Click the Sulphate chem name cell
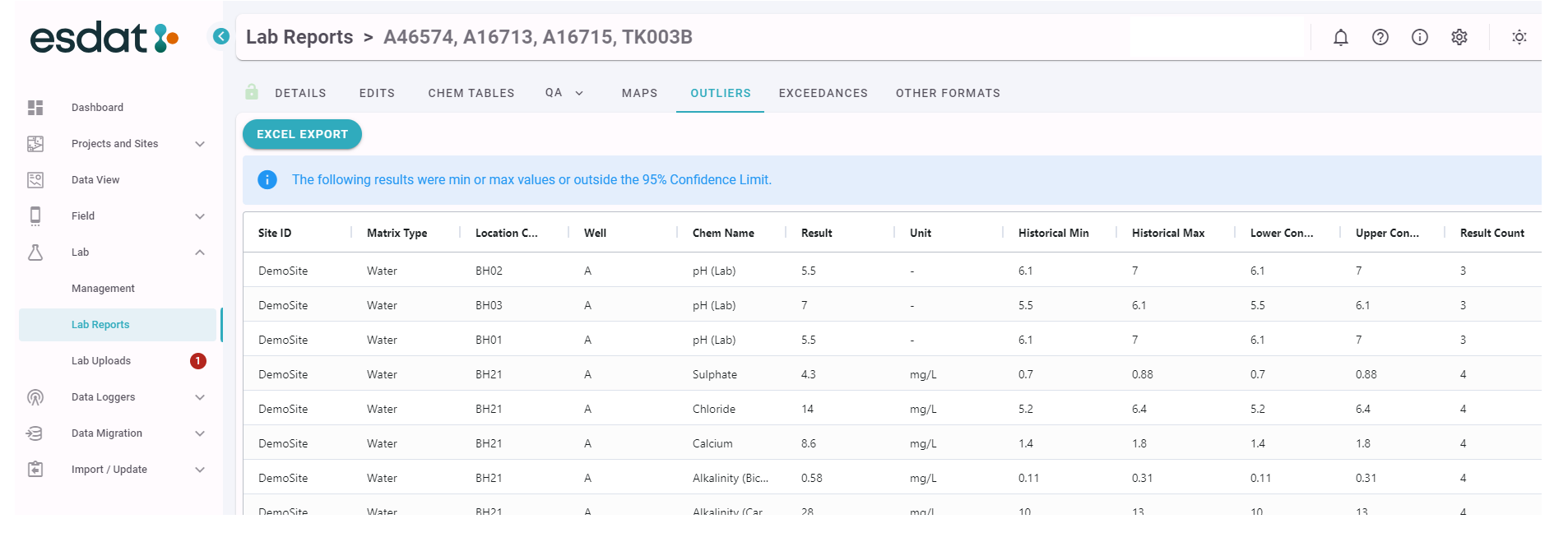The image size is (1568, 556). pos(715,374)
